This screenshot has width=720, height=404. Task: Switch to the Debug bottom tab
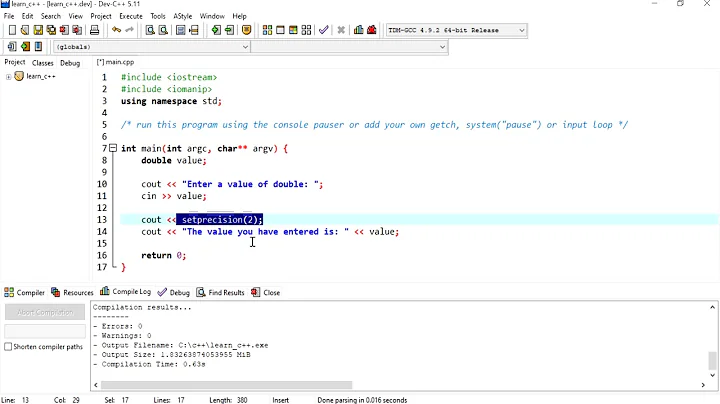174,292
